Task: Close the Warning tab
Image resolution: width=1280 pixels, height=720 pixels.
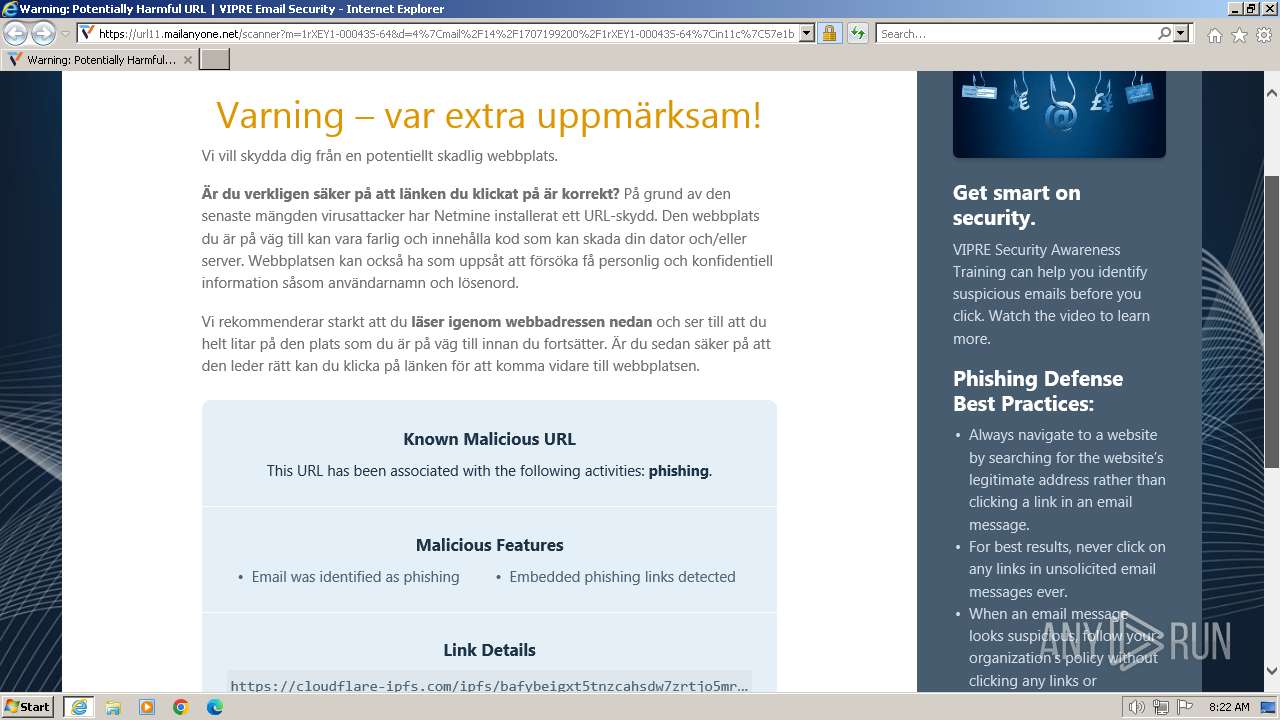Action: click(188, 60)
